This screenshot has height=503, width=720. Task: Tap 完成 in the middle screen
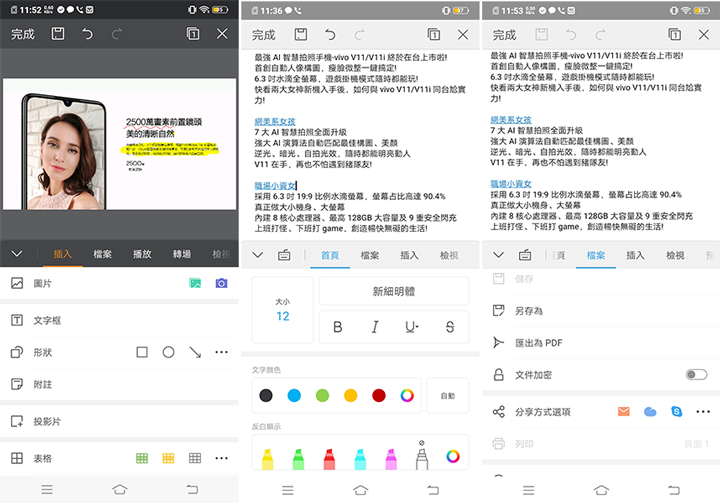point(264,35)
